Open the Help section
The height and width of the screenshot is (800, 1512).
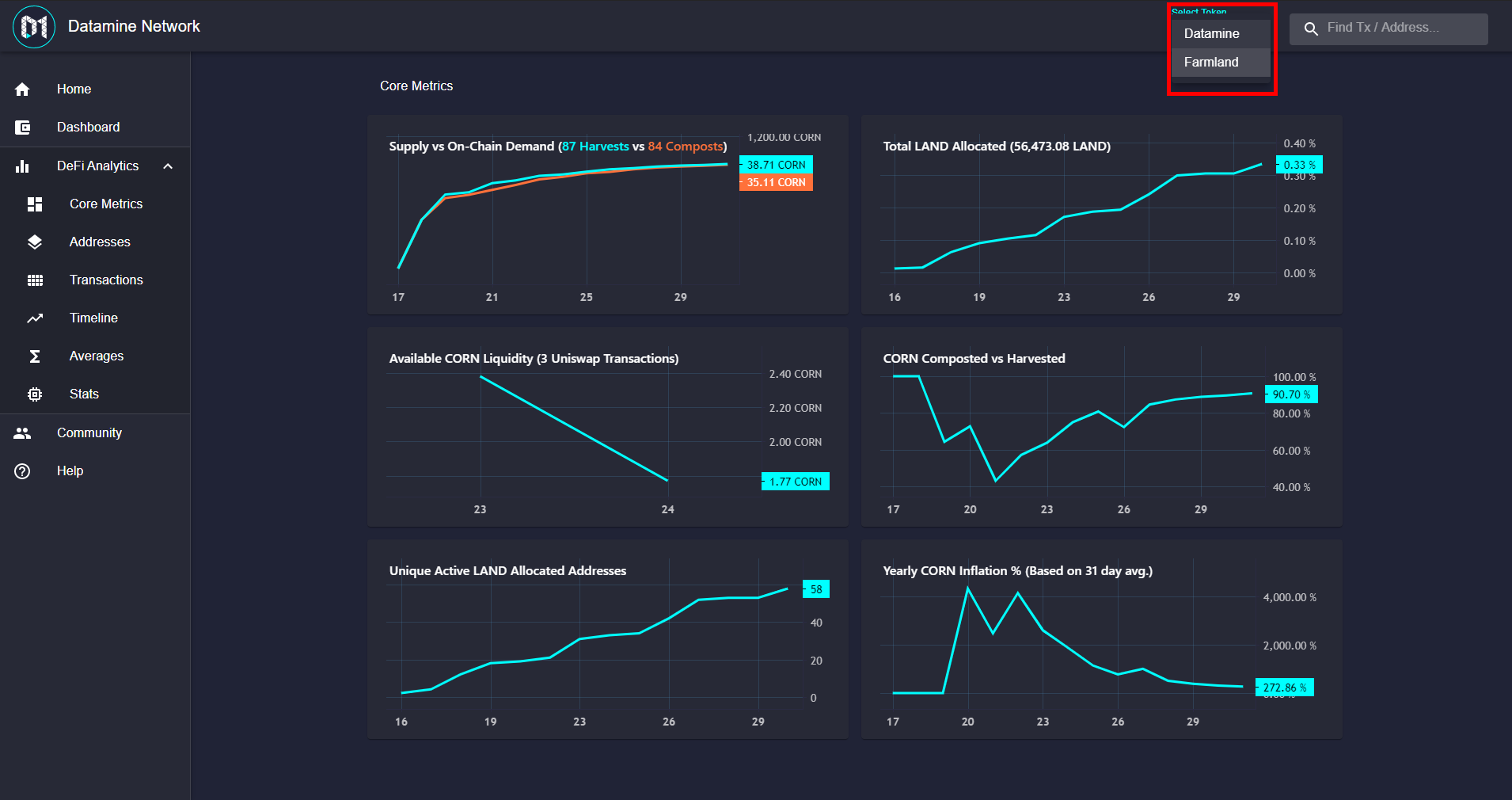(95, 471)
